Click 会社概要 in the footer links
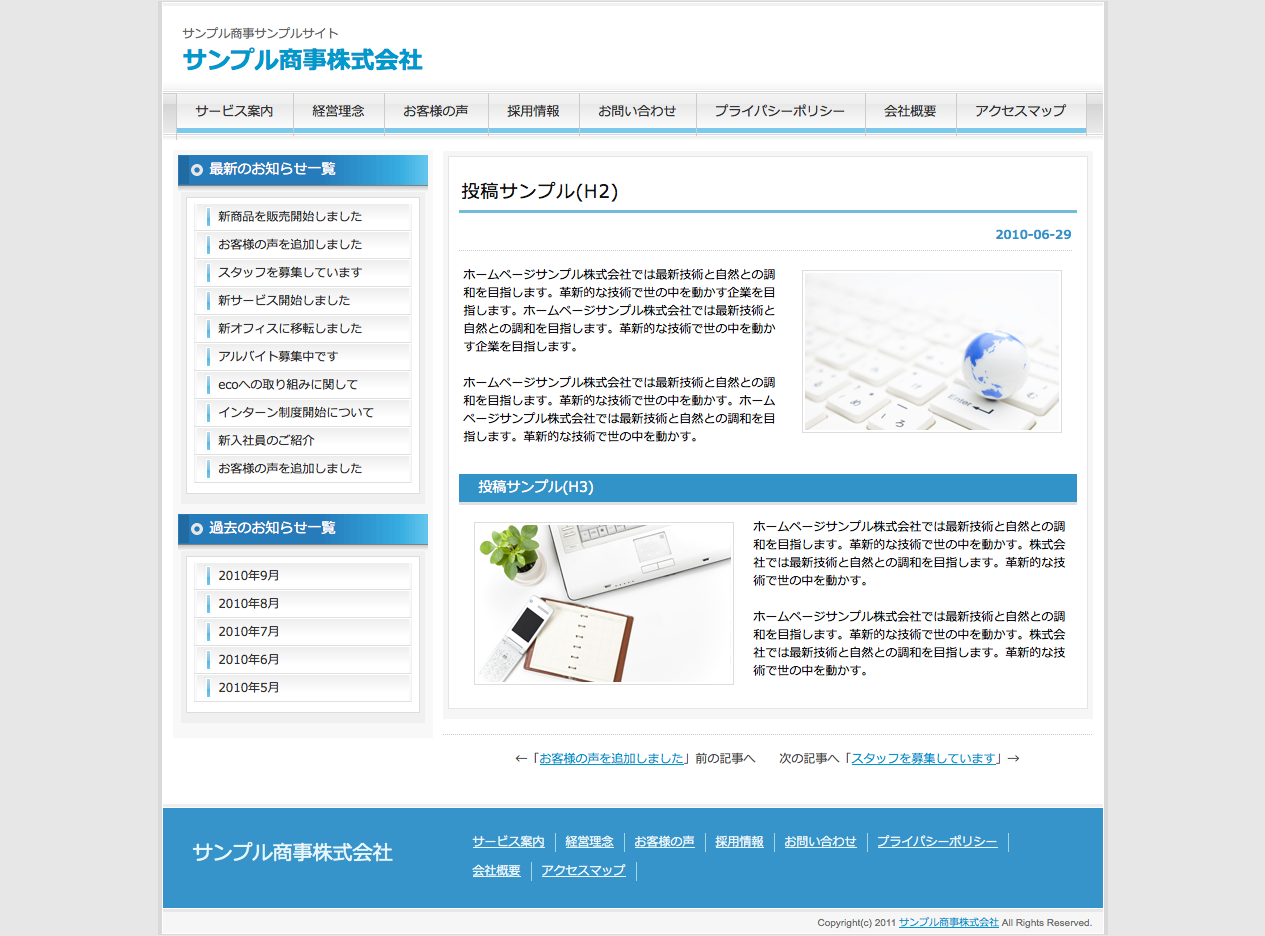 click(496, 871)
